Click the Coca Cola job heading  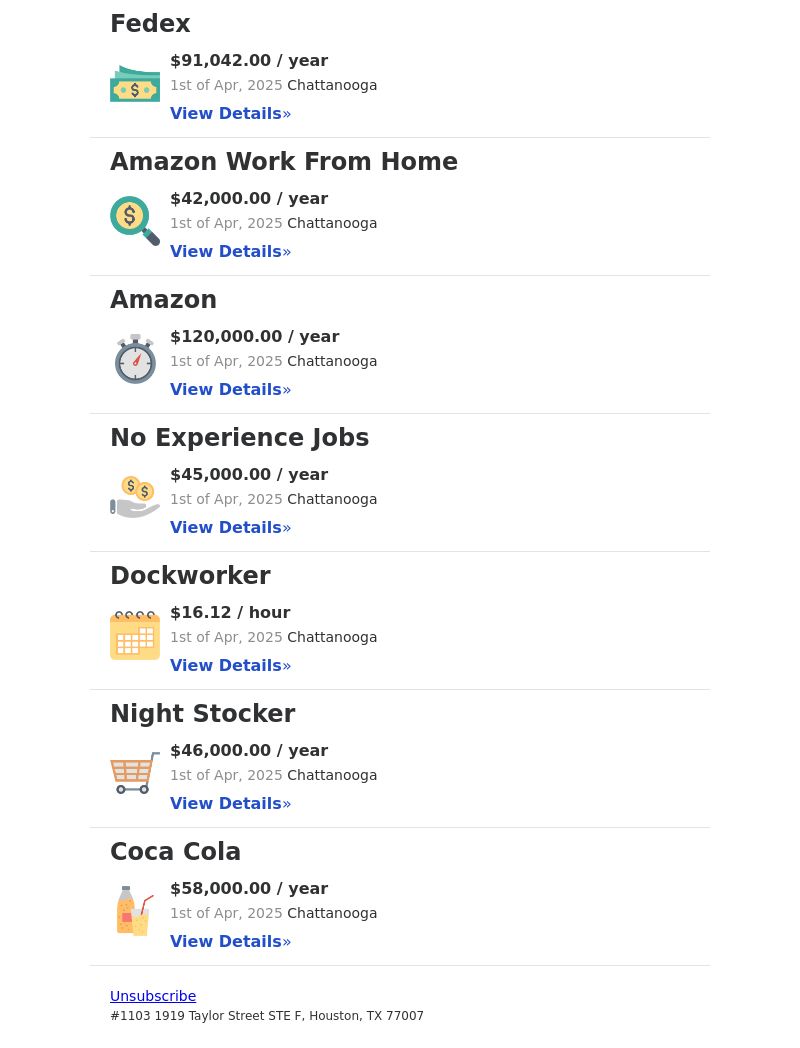click(175, 852)
